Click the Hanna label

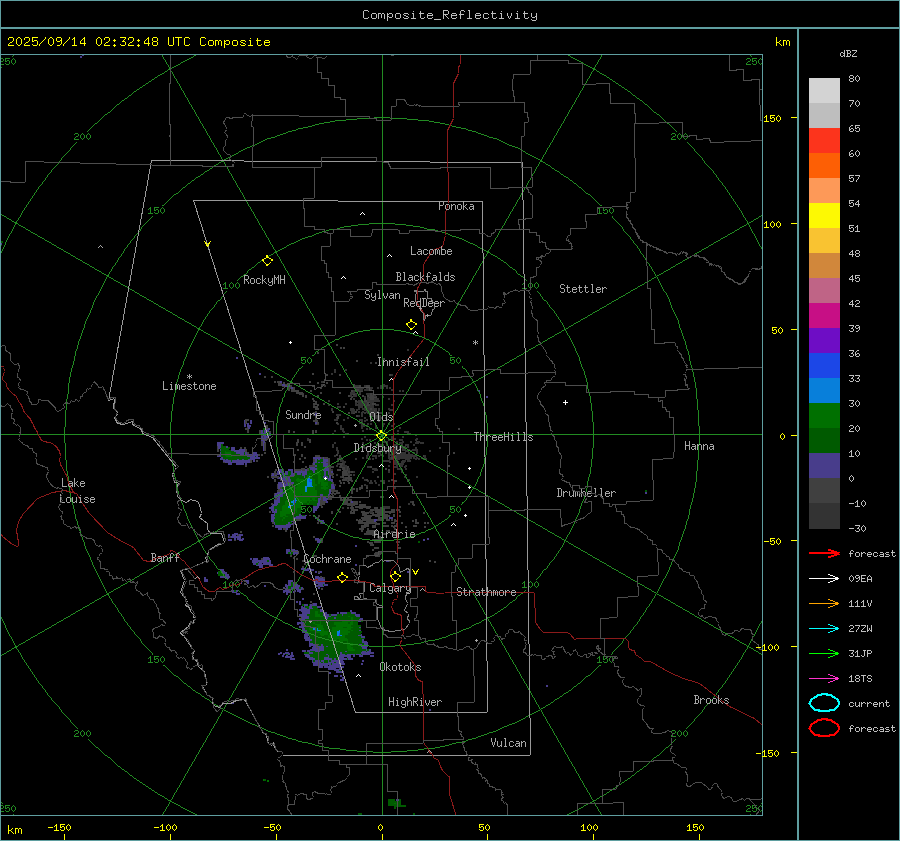tap(699, 446)
